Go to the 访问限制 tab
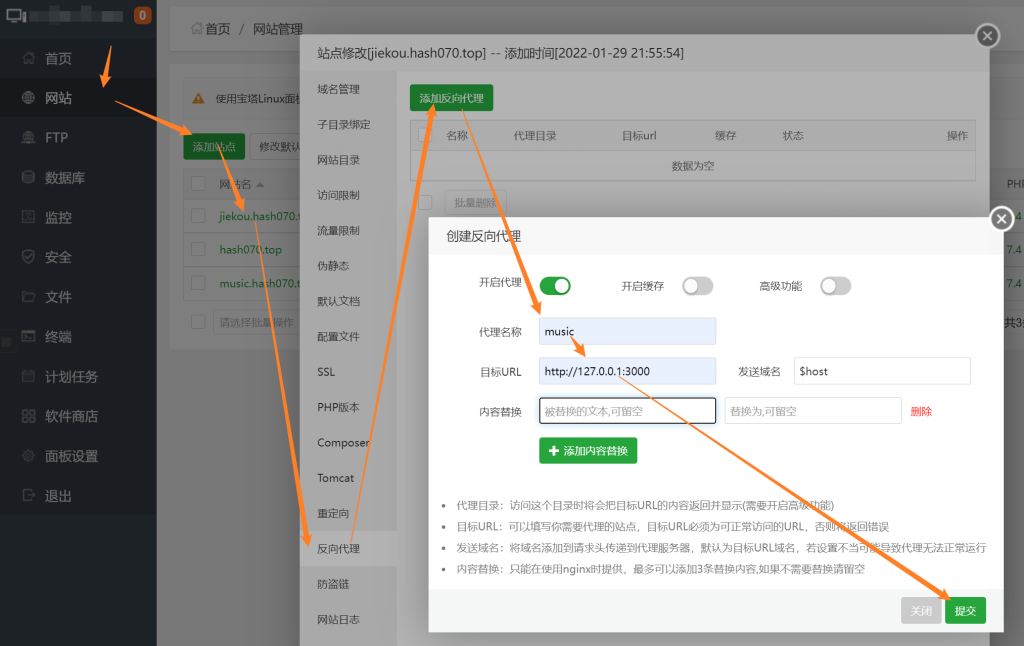The image size is (1024, 646). pos(348,195)
